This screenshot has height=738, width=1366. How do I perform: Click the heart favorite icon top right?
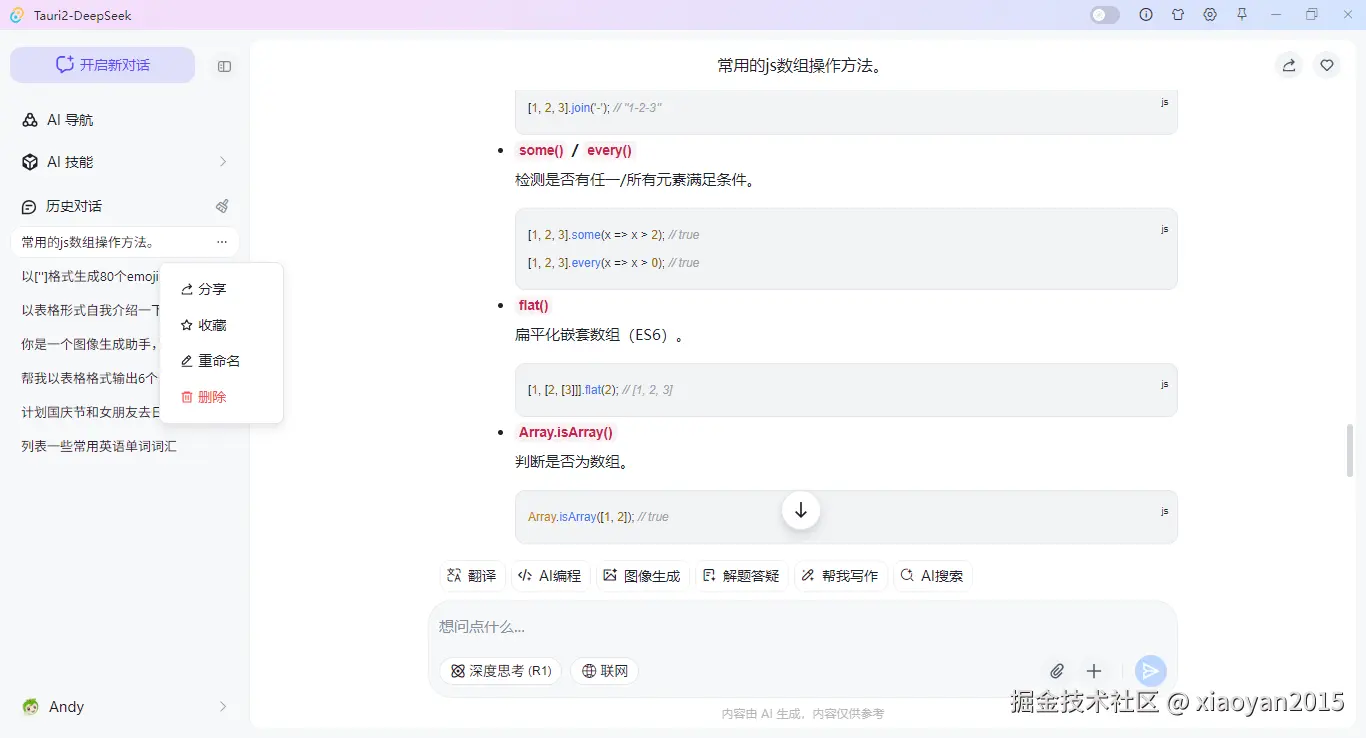(x=1327, y=64)
